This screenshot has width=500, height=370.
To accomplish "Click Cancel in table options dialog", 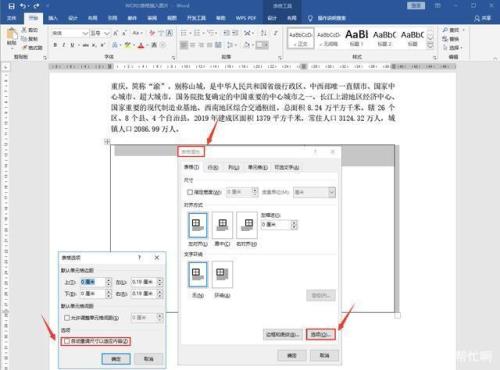I will pyautogui.click(x=149, y=359).
